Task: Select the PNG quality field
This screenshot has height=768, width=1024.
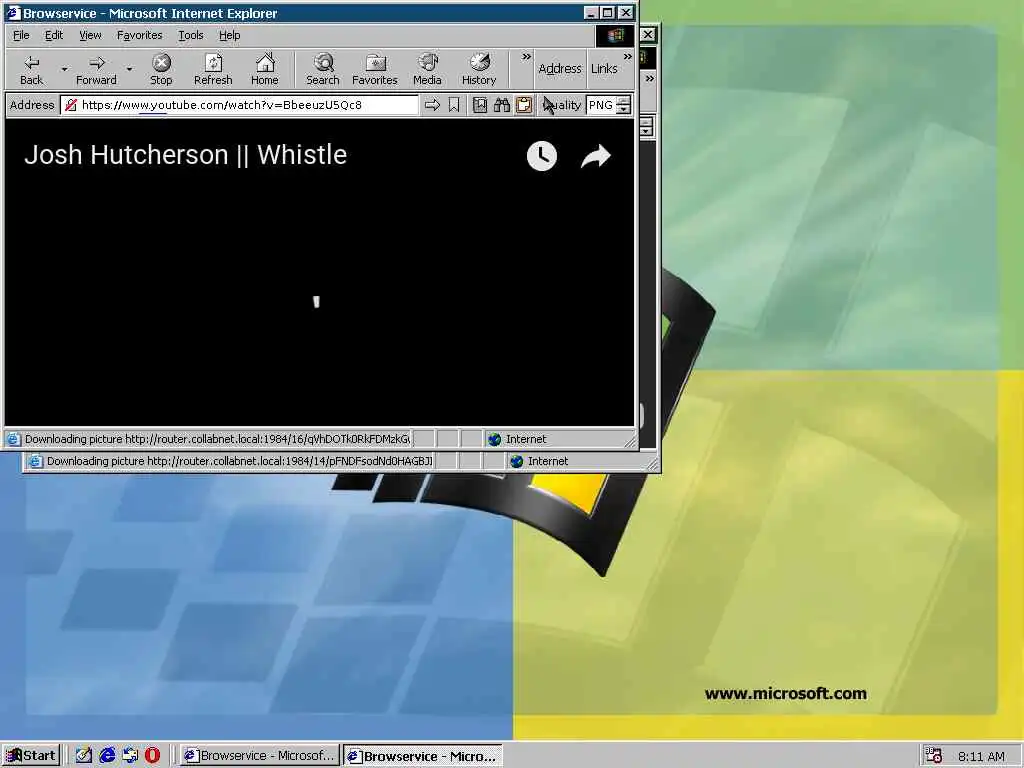Action: click(601, 104)
